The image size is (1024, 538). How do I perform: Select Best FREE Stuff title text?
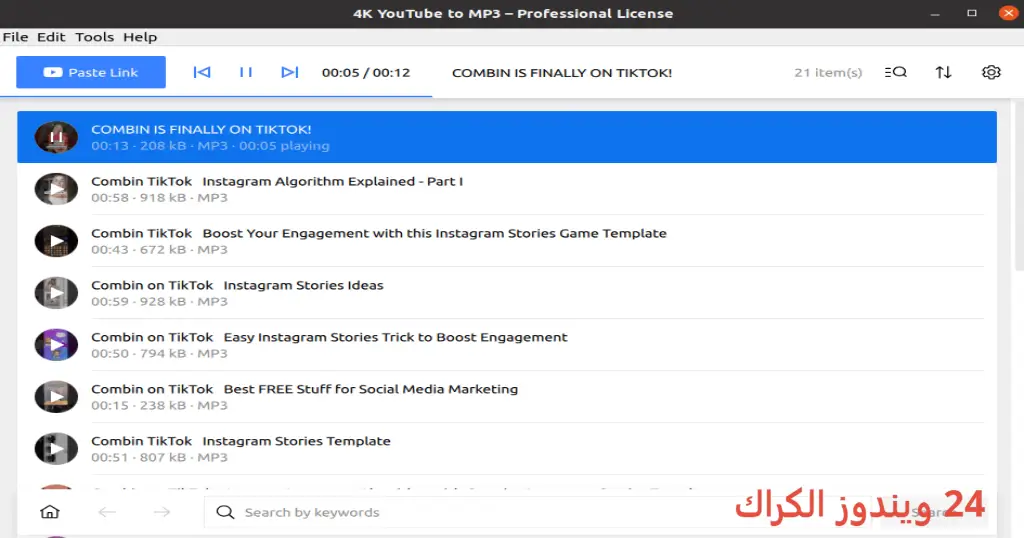coord(304,389)
